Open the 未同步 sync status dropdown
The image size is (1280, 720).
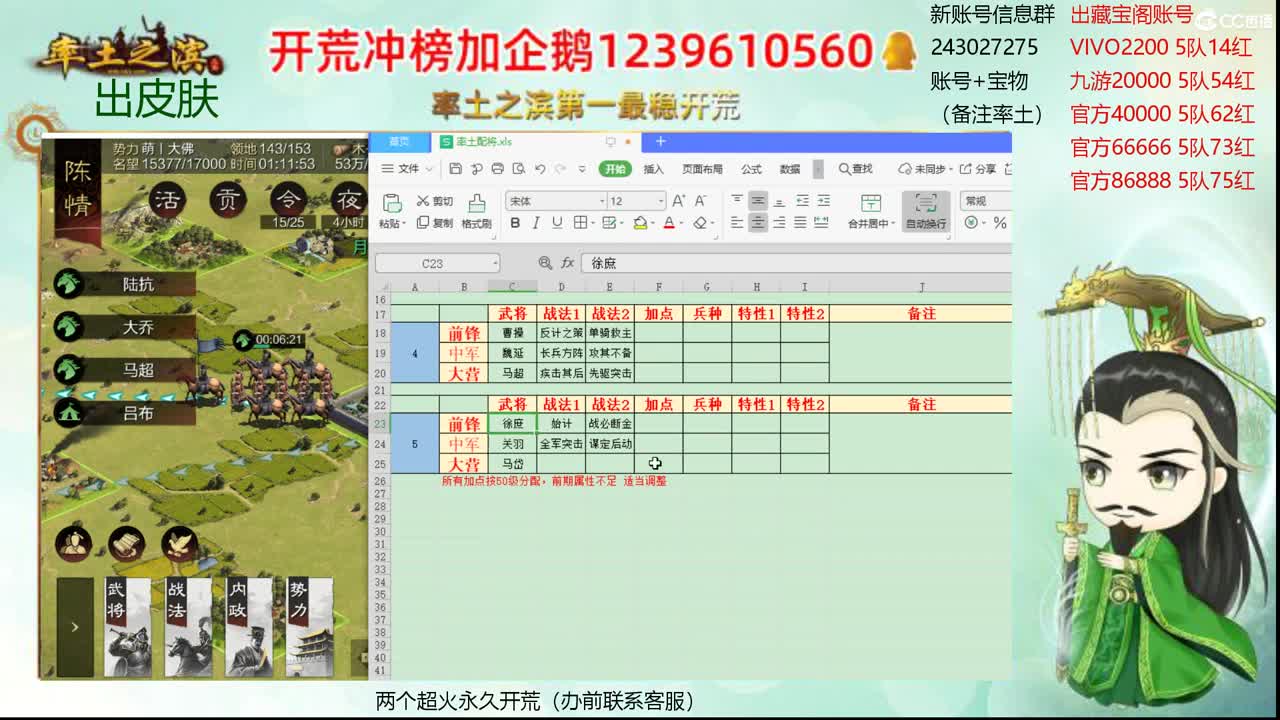[x=925, y=169]
